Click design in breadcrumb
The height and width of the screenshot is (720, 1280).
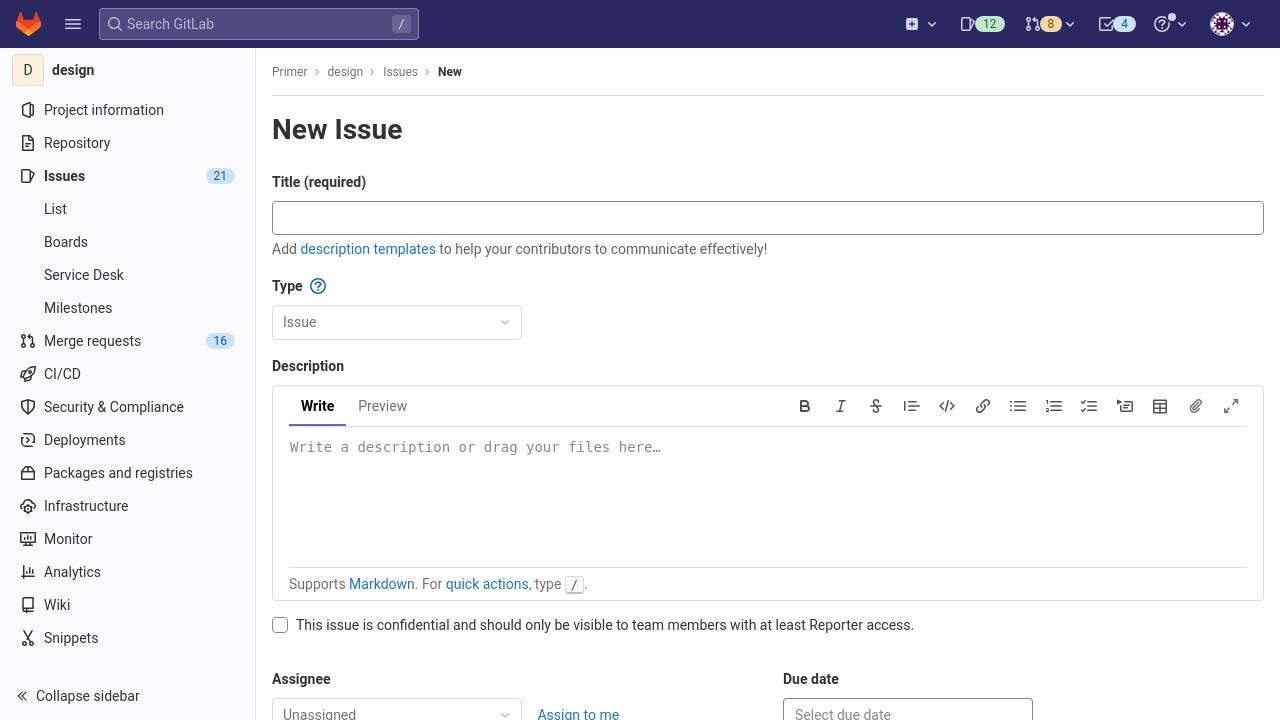click(345, 72)
